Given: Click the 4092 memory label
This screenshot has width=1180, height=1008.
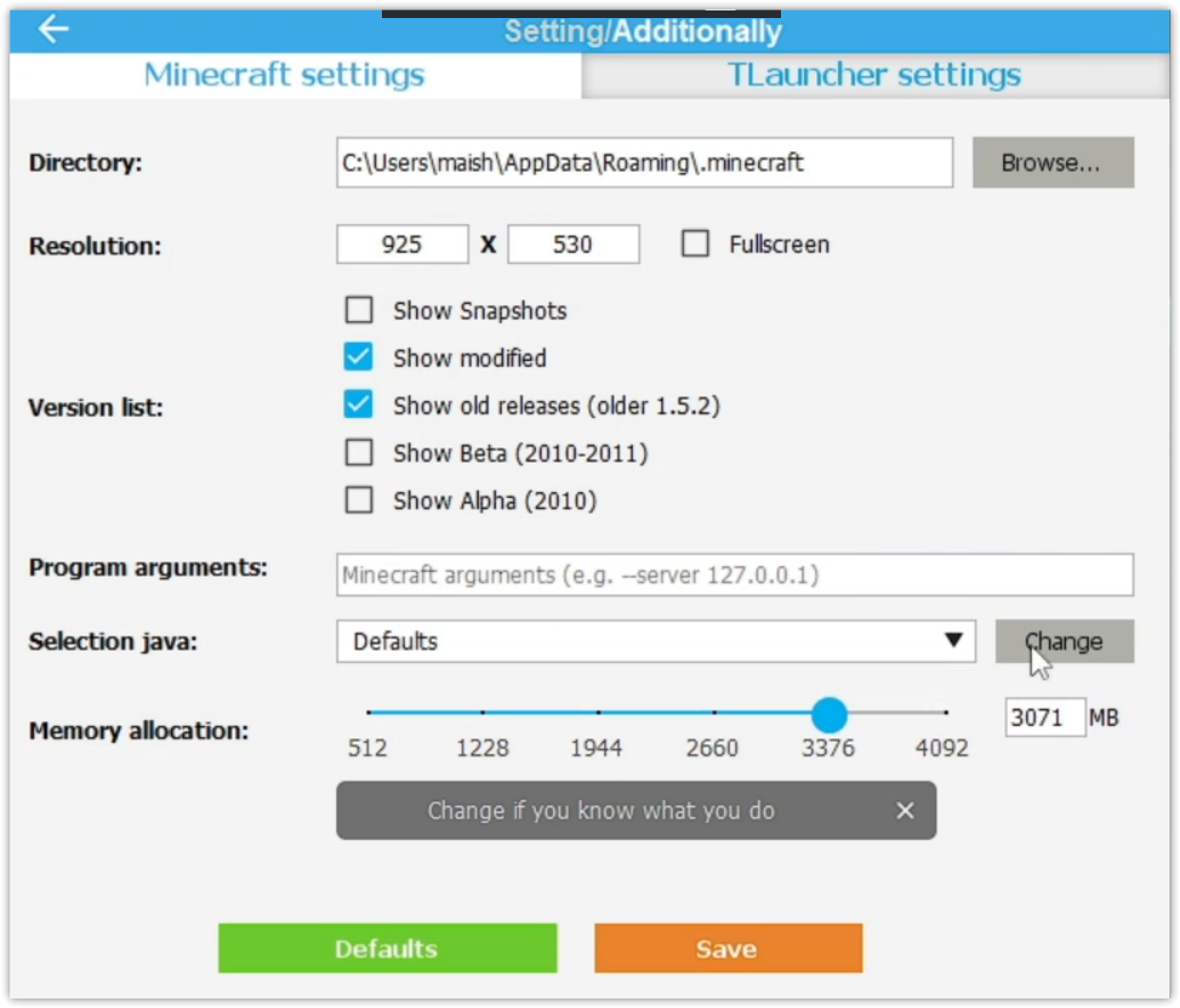Looking at the screenshot, I should (942, 749).
